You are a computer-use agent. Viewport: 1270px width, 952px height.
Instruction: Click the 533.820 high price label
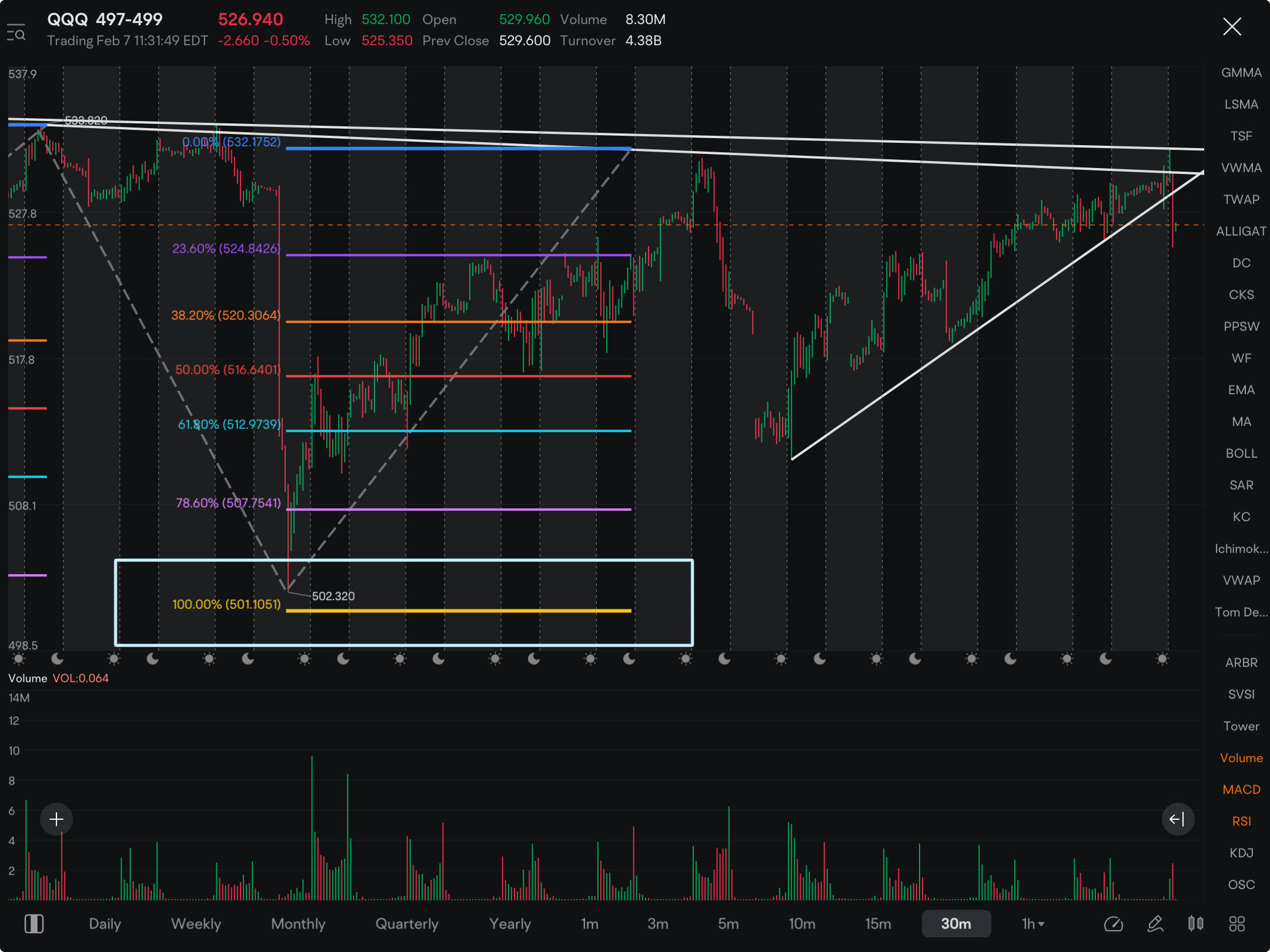click(x=86, y=120)
